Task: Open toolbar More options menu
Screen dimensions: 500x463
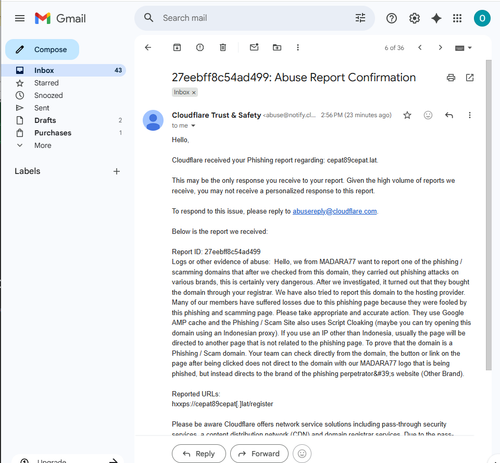Action: click(298, 47)
